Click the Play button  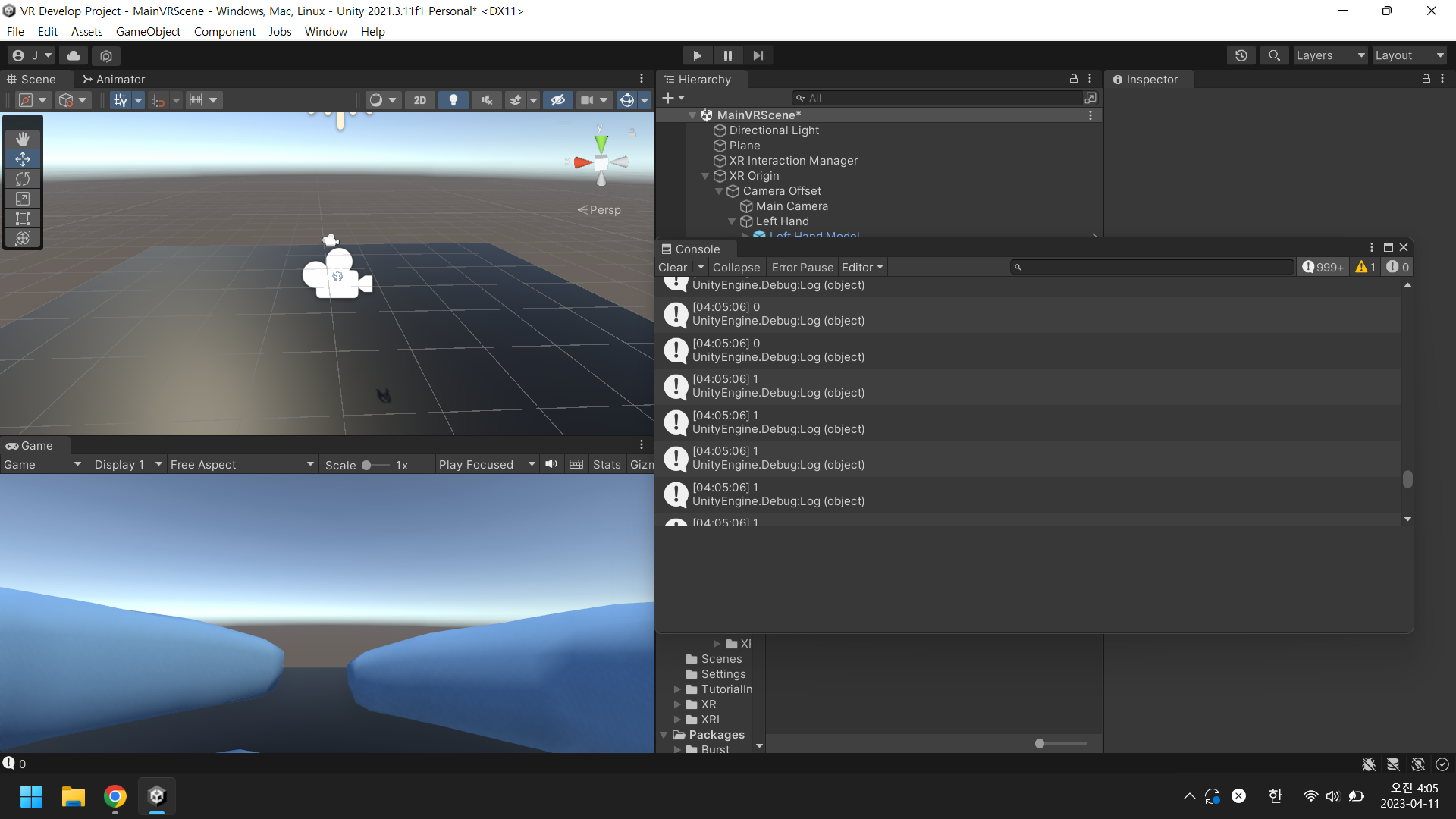click(697, 55)
